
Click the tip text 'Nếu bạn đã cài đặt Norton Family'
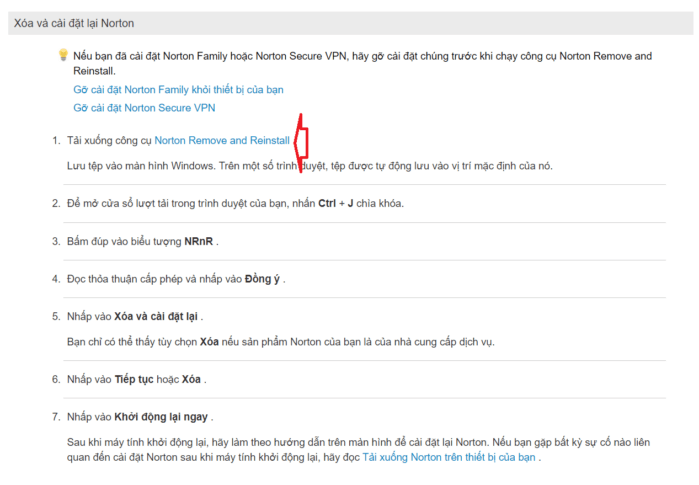click(151, 56)
